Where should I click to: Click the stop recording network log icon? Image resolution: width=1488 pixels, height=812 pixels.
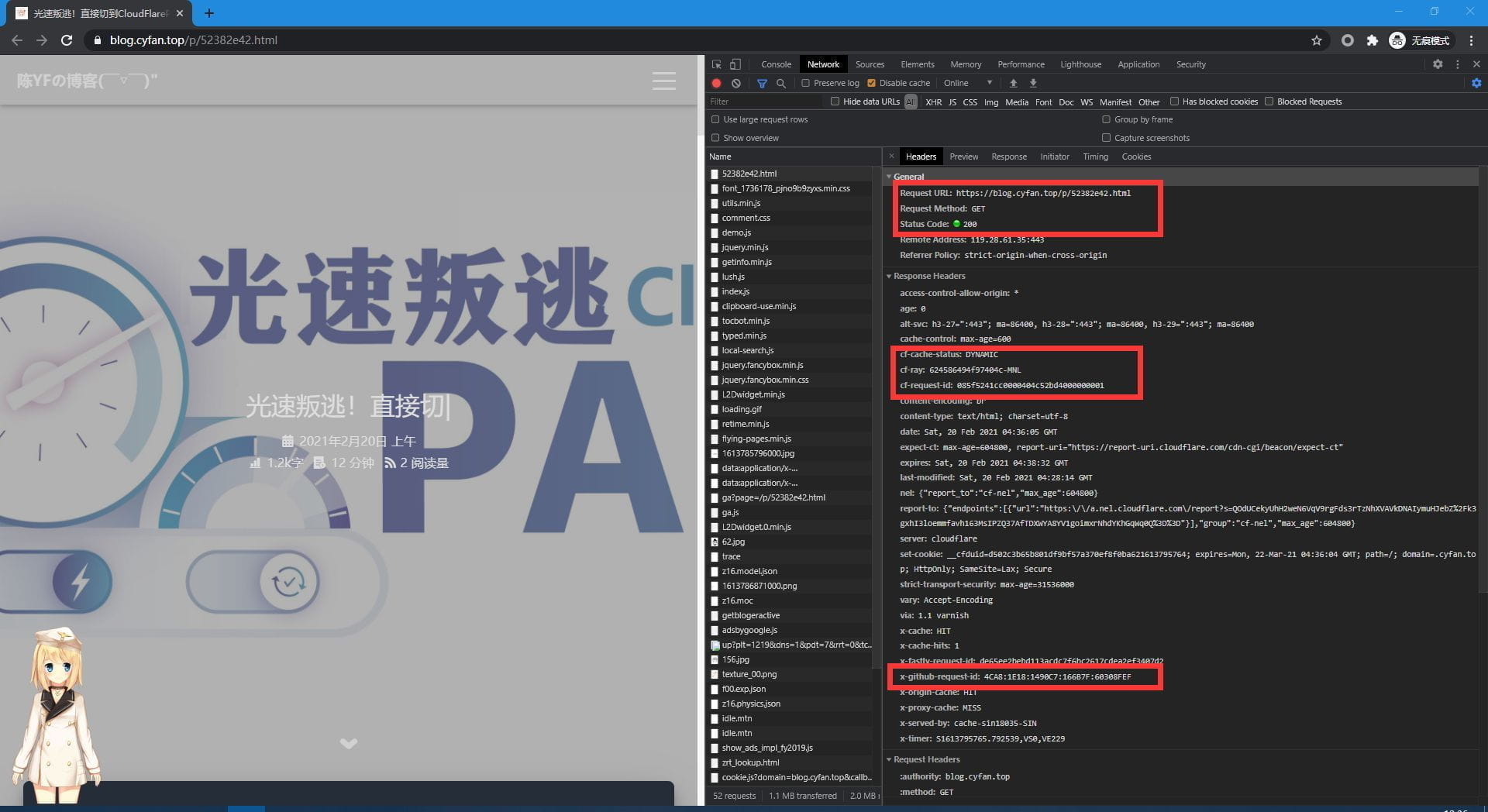click(716, 83)
